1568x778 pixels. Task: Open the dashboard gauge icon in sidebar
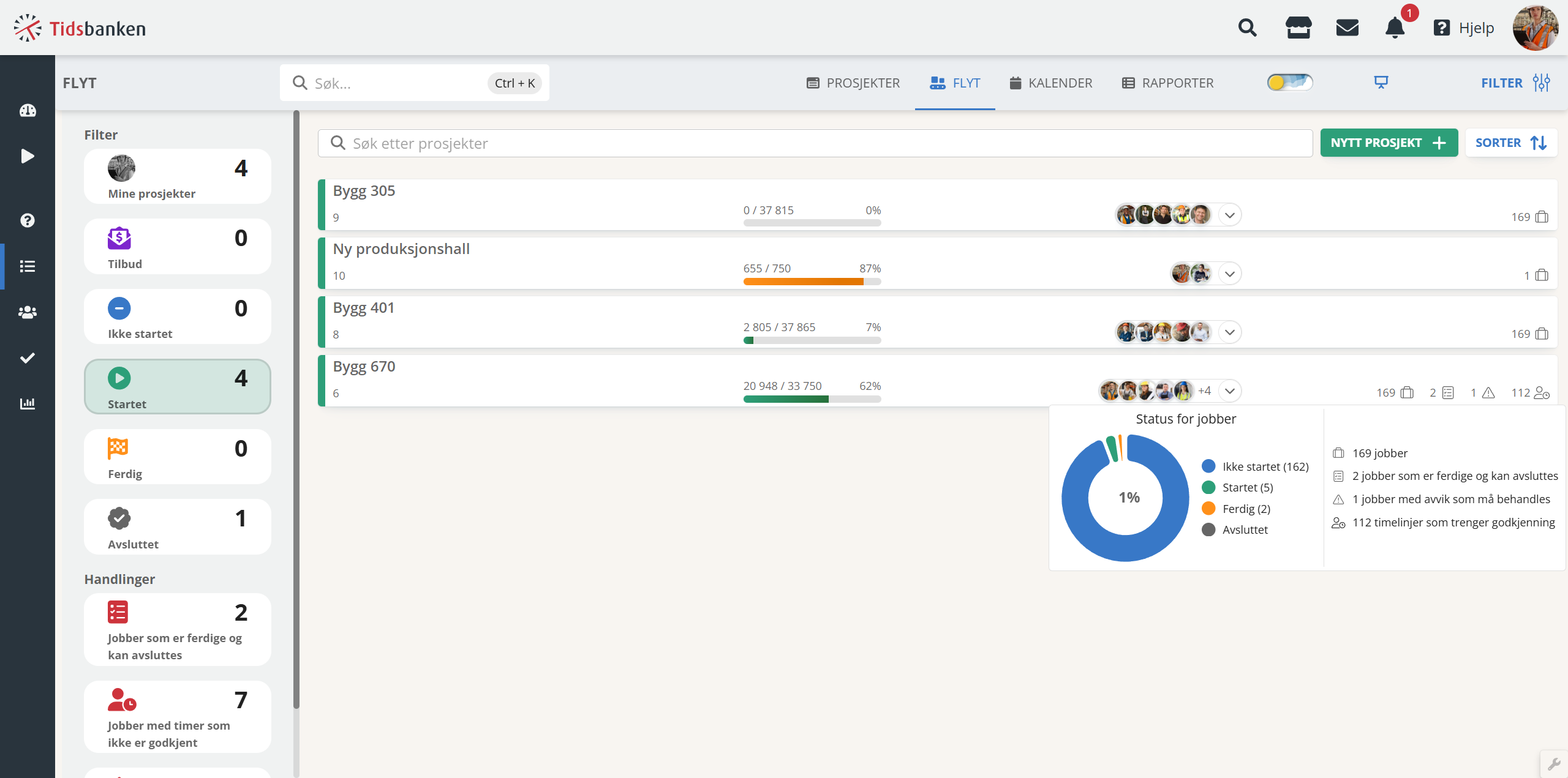[28, 111]
